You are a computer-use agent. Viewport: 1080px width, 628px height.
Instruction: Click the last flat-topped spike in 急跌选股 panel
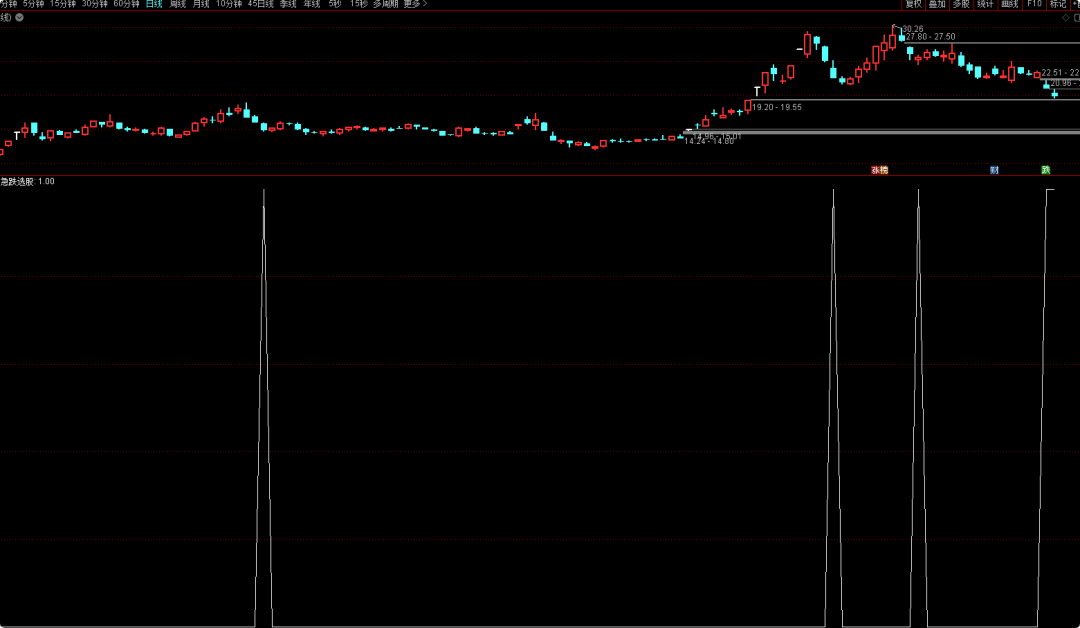pyautogui.click(x=1046, y=406)
